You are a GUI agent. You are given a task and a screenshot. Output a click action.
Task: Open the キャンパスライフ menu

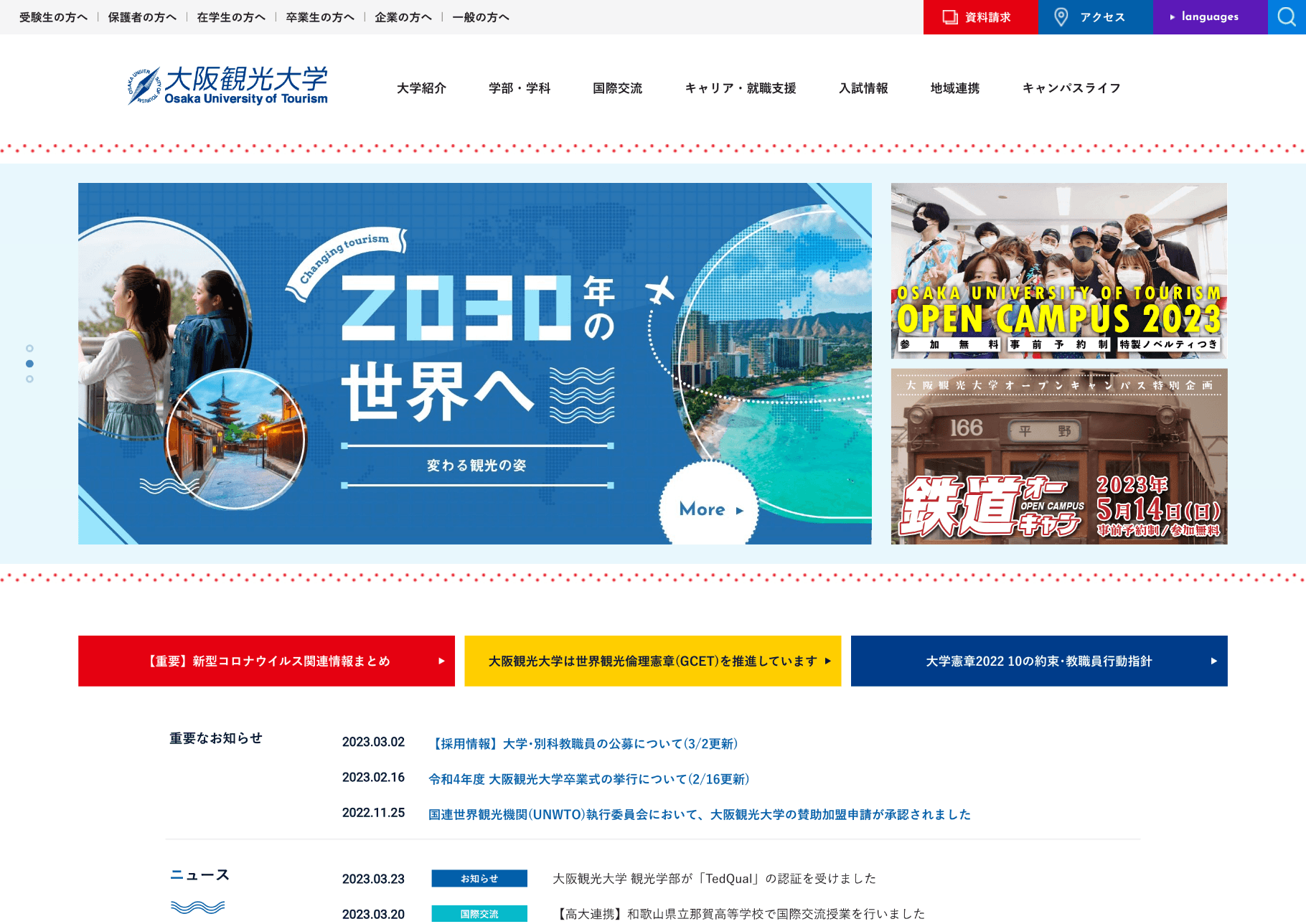[1071, 88]
